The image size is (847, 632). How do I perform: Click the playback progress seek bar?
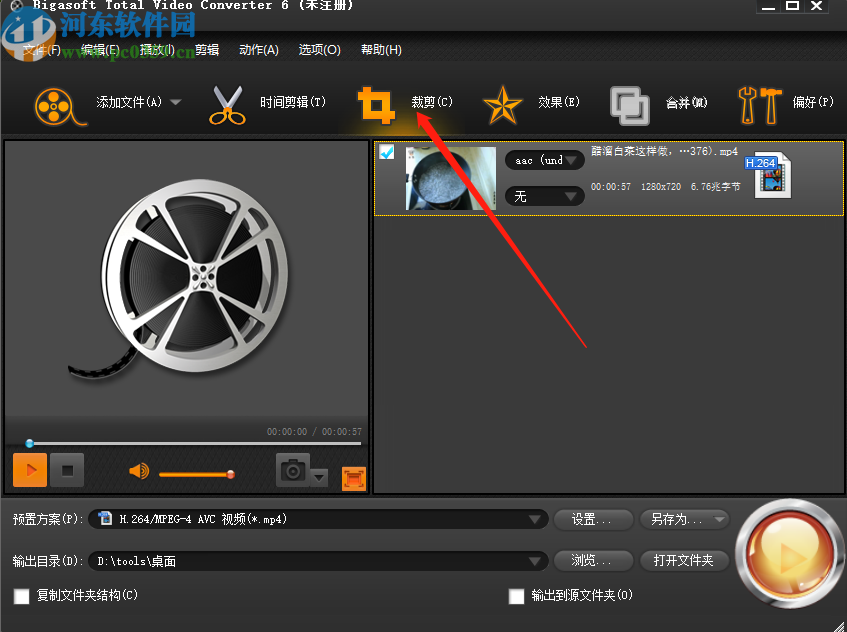[x=194, y=443]
